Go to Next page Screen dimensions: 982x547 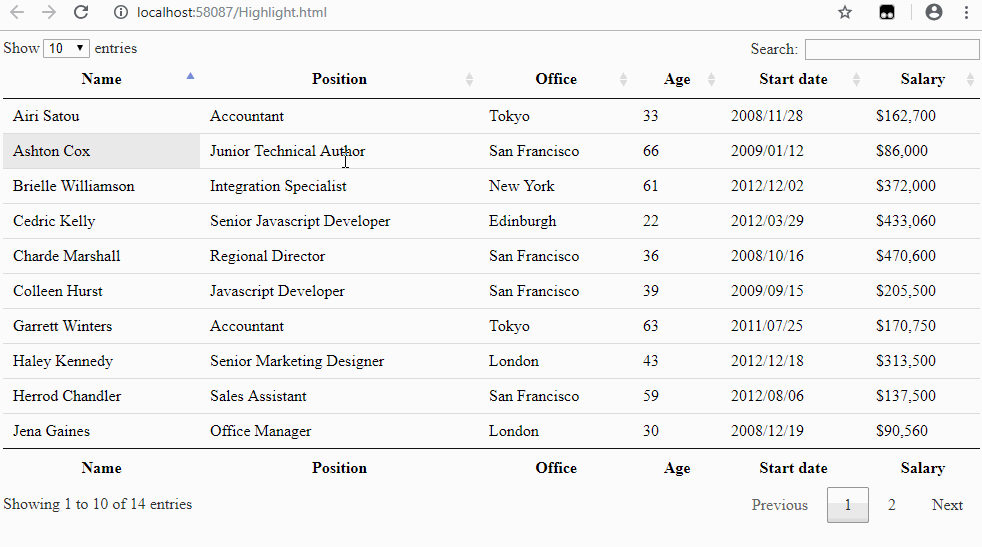point(947,504)
